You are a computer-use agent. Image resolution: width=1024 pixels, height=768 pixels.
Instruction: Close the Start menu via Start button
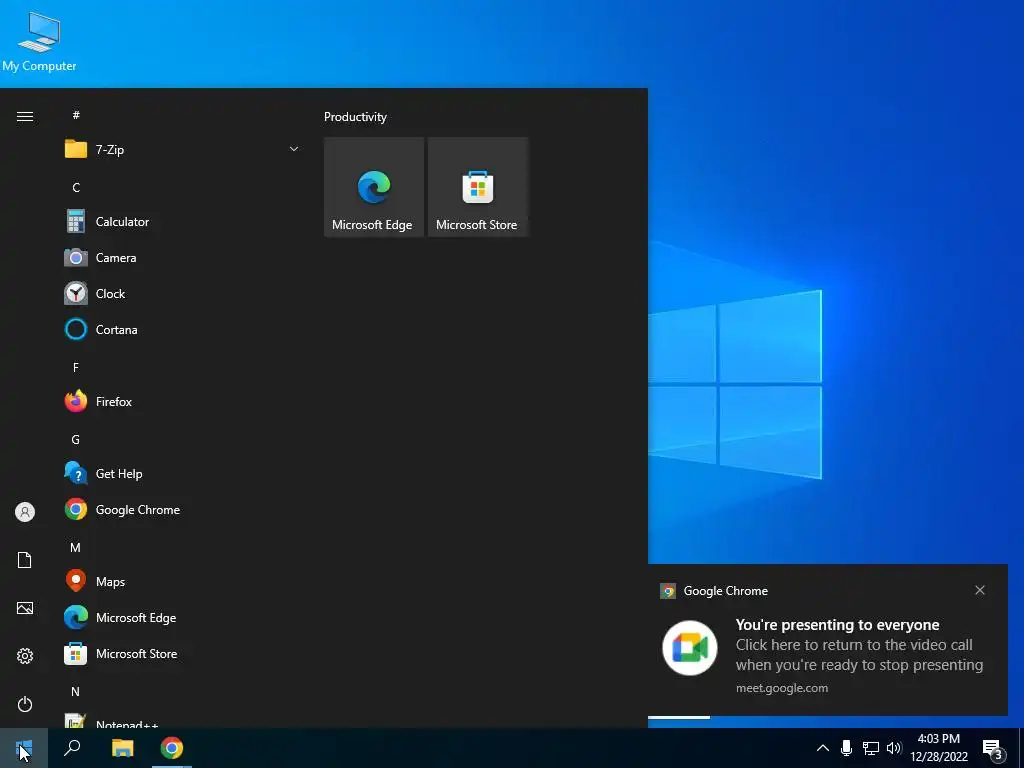coord(24,748)
